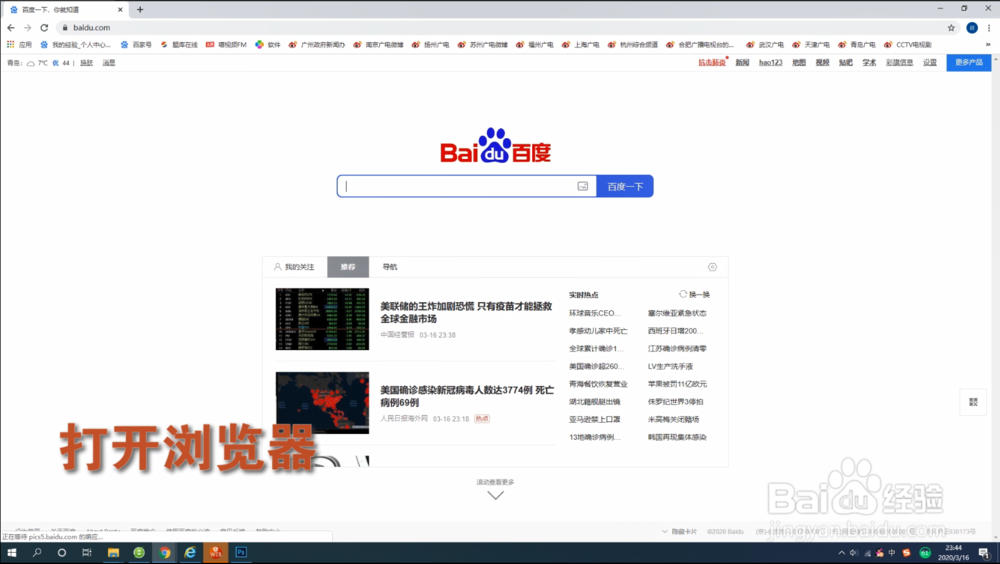The width and height of the screenshot is (1000, 564).
Task: Open hot topic 环球音乐CEO...
Action: coord(594,313)
